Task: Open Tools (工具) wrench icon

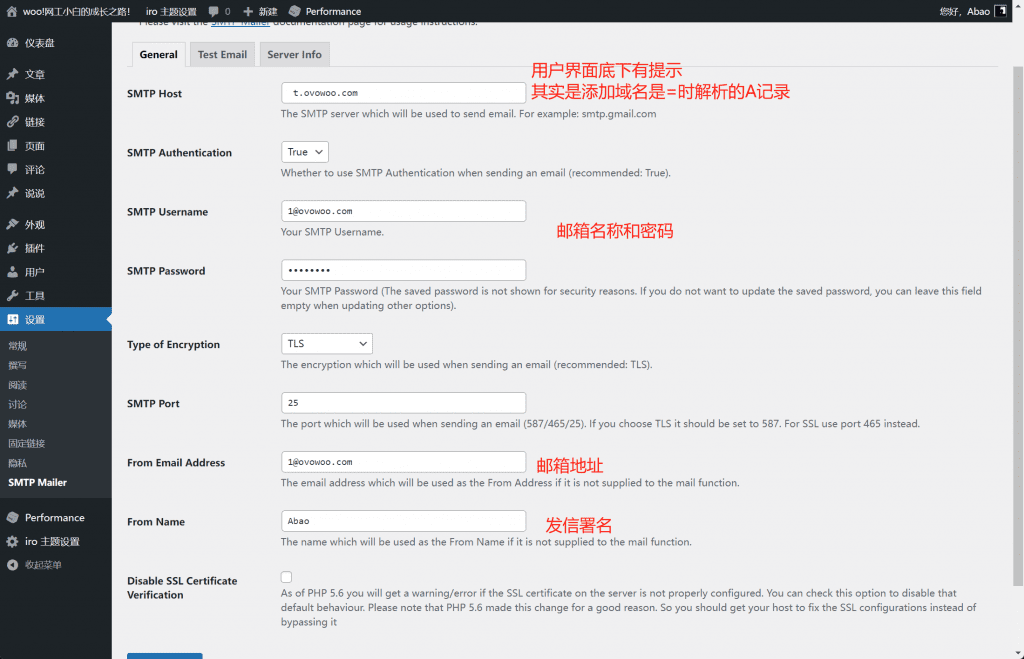Action: coord(12,296)
